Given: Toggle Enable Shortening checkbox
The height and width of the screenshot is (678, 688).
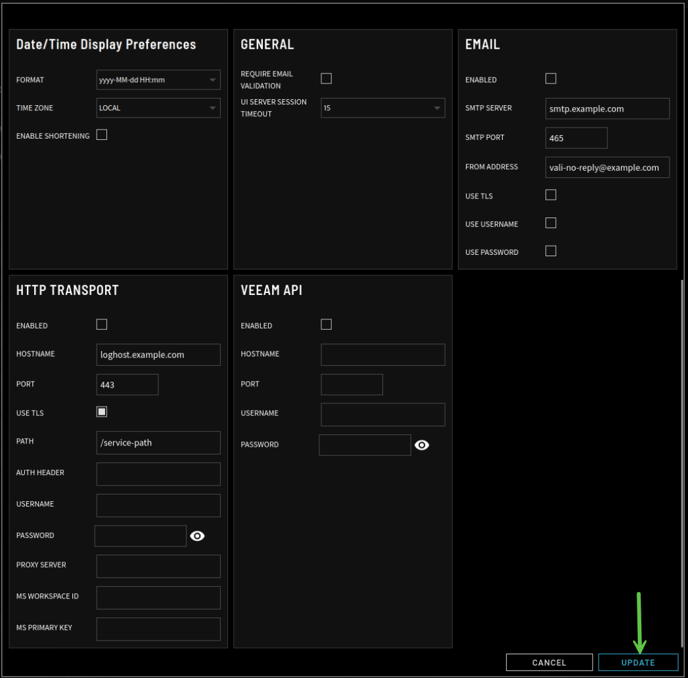Looking at the screenshot, I should (102, 135).
